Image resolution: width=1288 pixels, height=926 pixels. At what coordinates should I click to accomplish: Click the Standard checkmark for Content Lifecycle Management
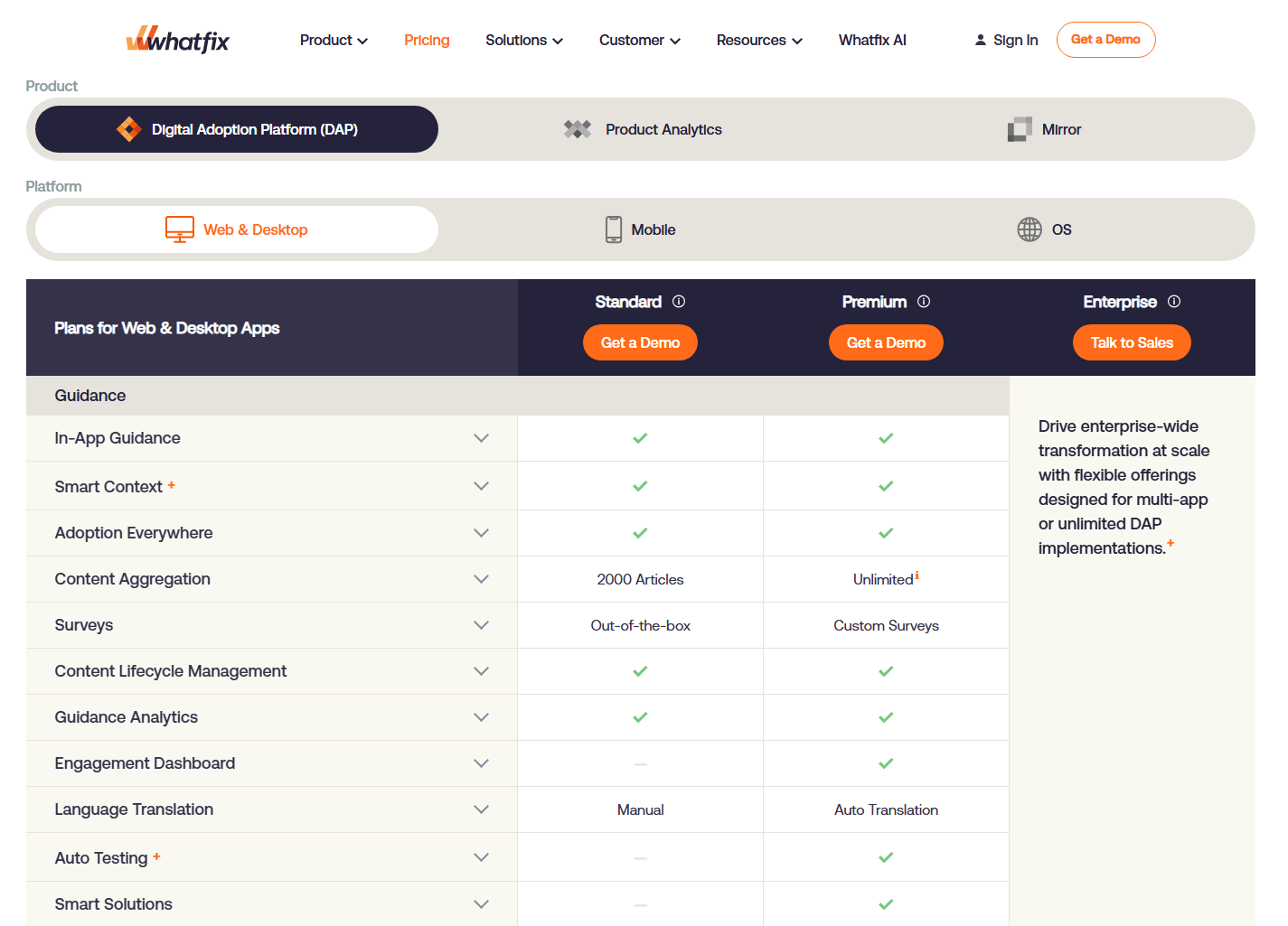pyautogui.click(x=640, y=671)
